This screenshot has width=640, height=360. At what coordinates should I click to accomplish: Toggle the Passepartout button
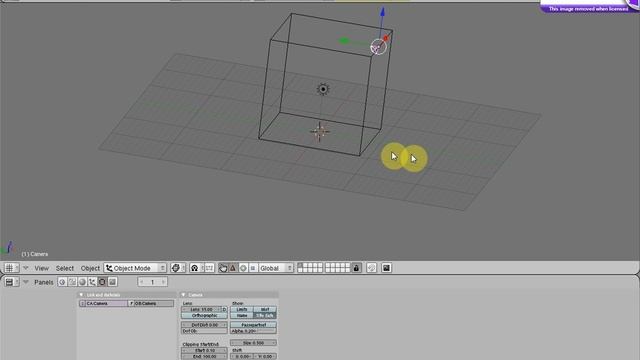253,325
